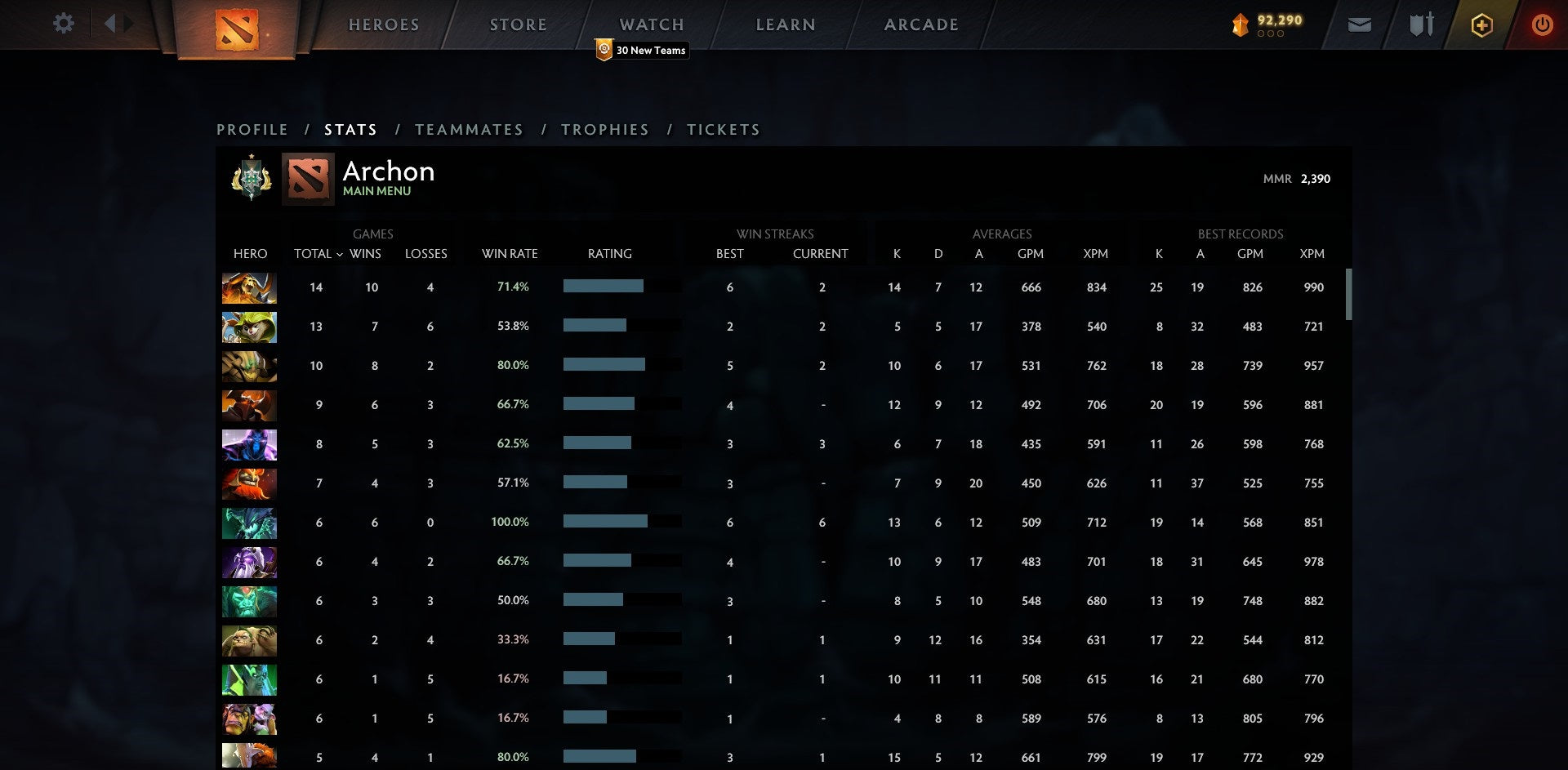
Task: Select the hero portrait with 14 games
Action: click(249, 288)
